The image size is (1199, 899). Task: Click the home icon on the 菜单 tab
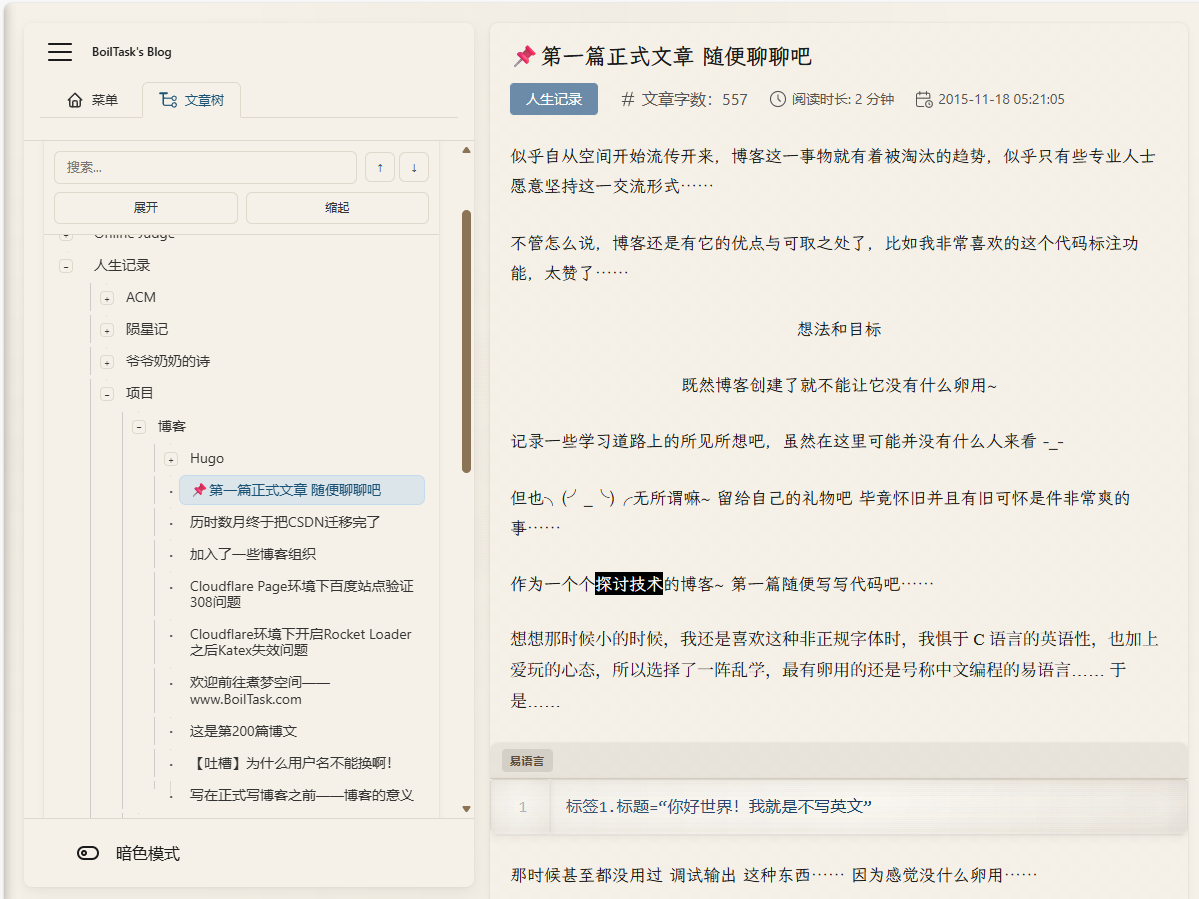coord(76,99)
